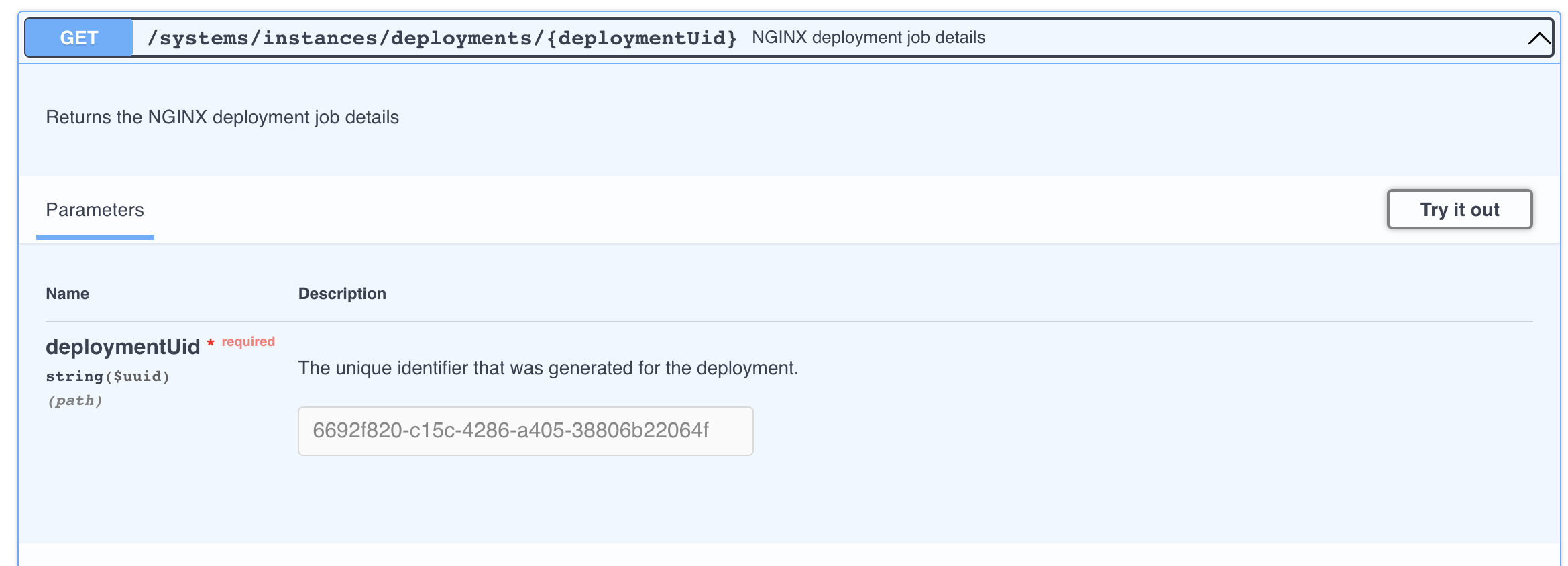Click the string($uuid) type label

108,376
